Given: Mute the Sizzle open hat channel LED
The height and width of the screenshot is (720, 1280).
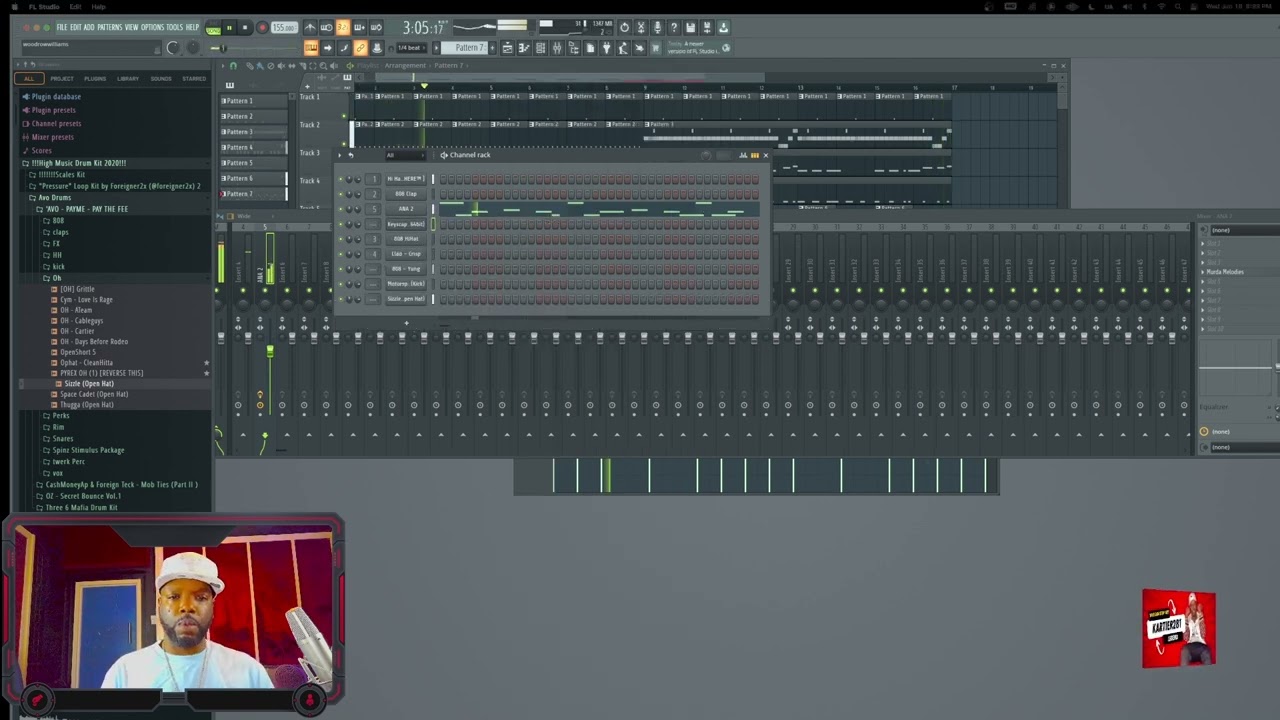Looking at the screenshot, I should 340,298.
